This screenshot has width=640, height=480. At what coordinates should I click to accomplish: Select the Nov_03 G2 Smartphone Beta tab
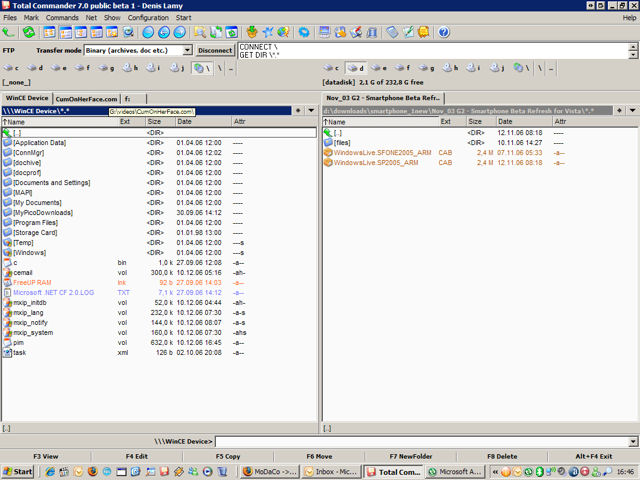(x=383, y=98)
